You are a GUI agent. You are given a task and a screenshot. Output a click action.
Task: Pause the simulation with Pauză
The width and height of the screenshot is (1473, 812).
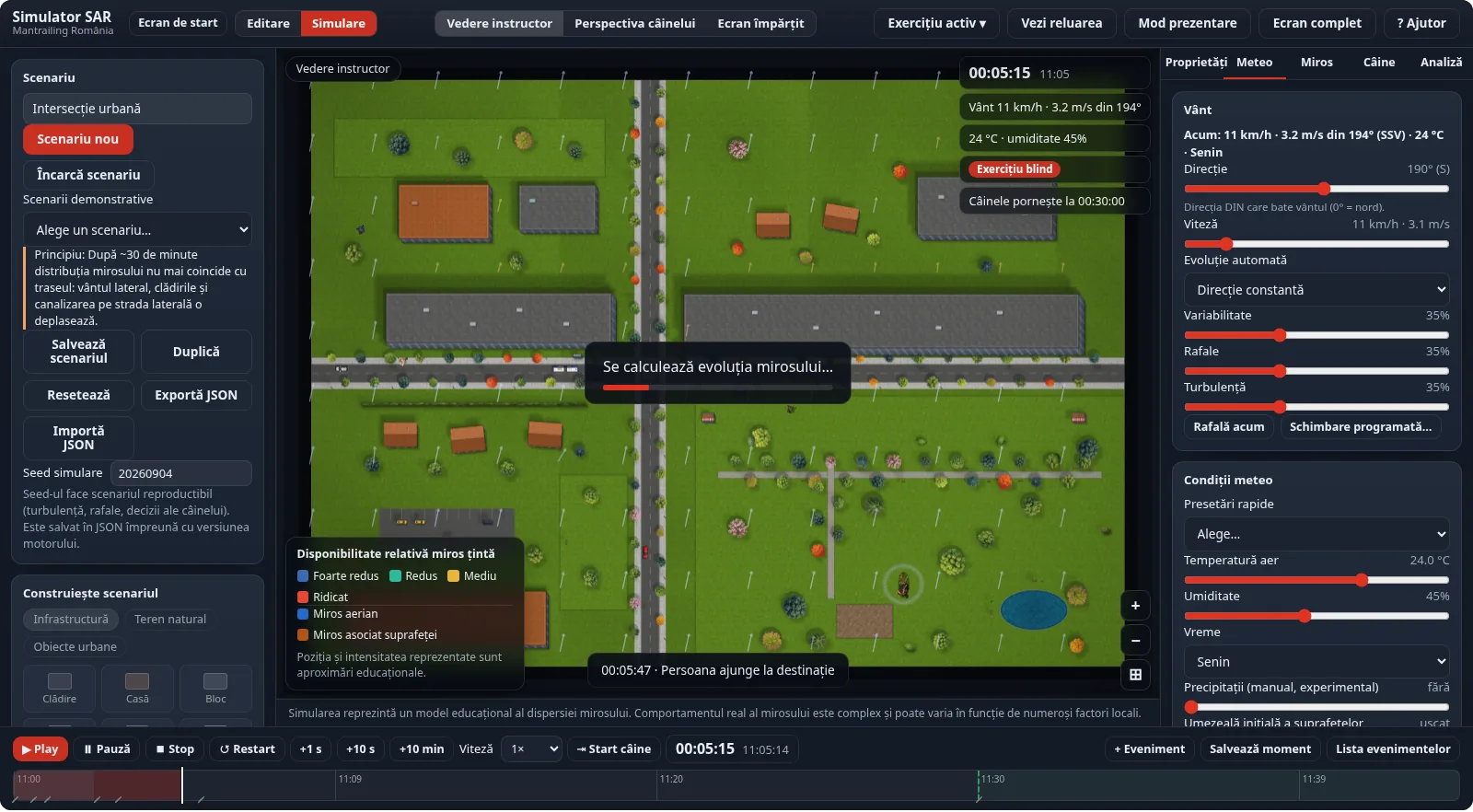pyautogui.click(x=107, y=749)
